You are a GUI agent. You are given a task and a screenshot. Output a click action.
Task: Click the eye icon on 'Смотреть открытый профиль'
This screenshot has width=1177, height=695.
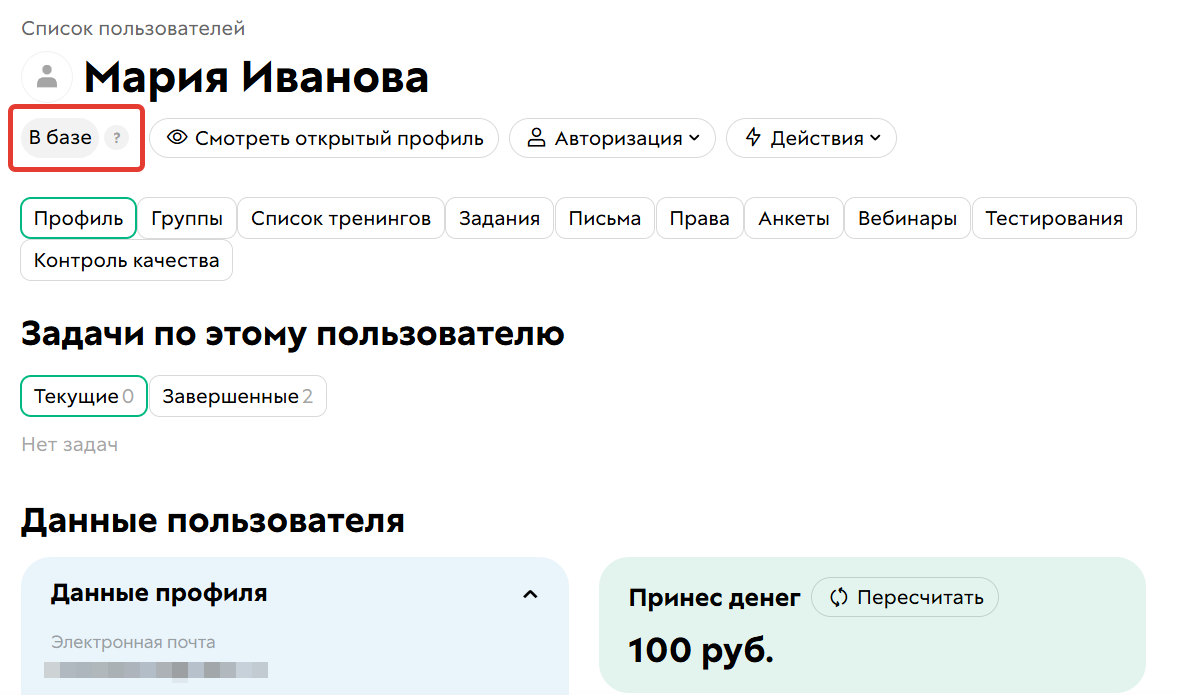(x=179, y=138)
